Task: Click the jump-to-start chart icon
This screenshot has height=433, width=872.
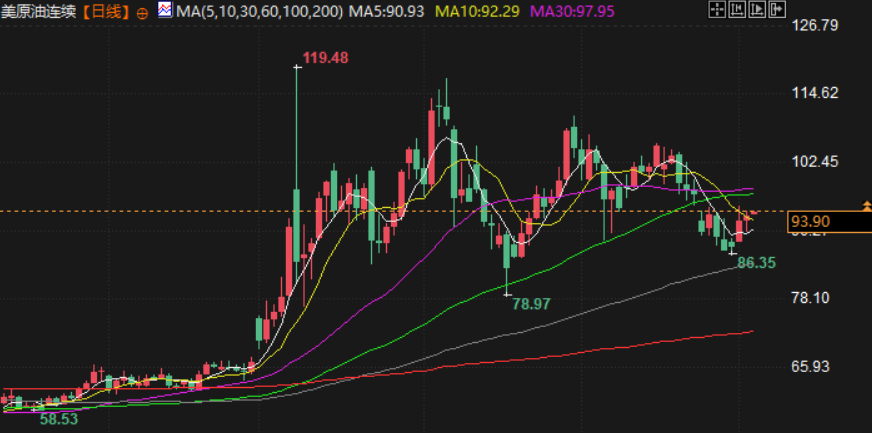Action: (736, 8)
